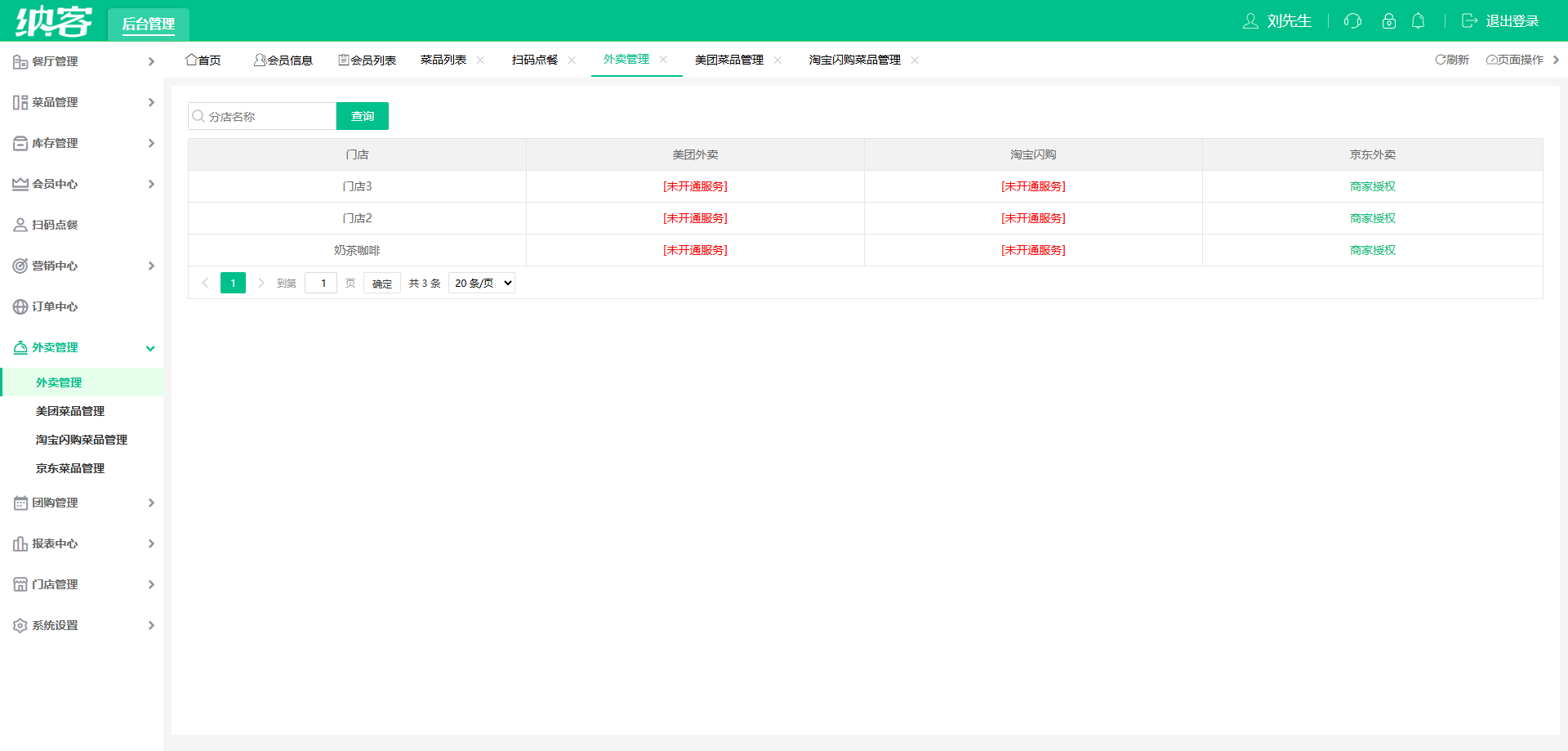Click the 纳客 logo
This screenshot has width=1568, height=751.
(54, 21)
